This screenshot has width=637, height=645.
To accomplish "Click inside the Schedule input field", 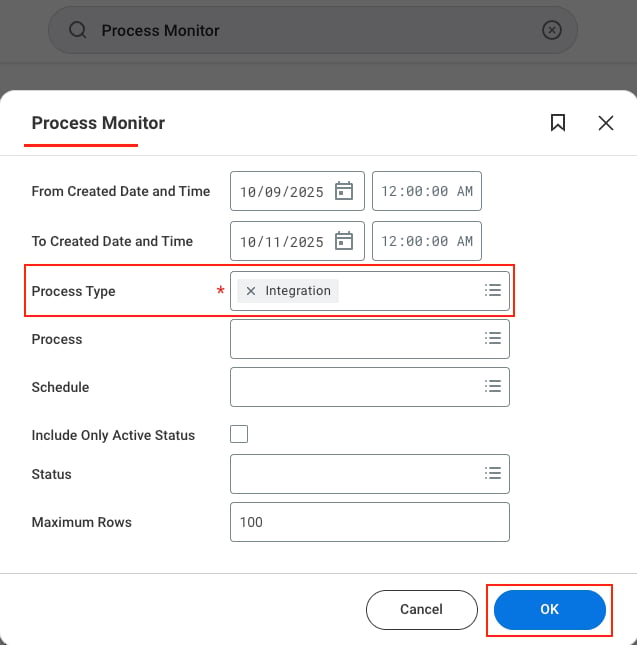I will pos(370,387).
